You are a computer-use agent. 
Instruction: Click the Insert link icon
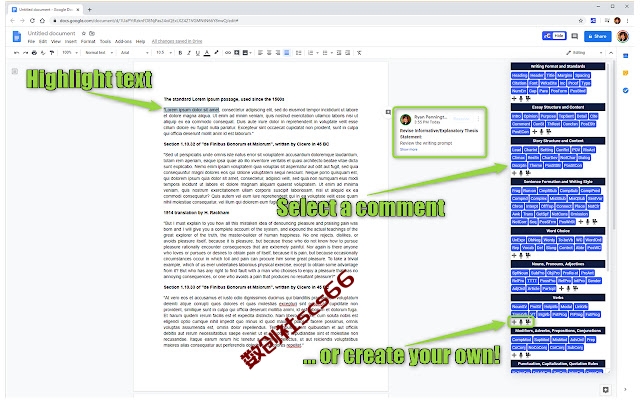click(228, 53)
